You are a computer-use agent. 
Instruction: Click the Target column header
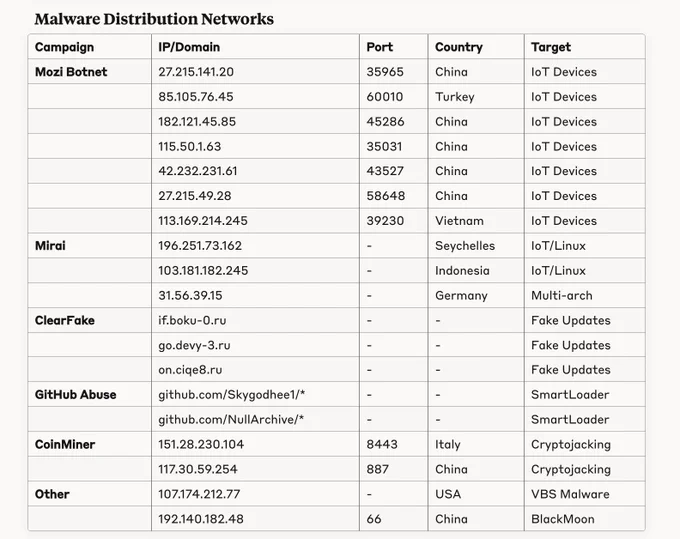coord(551,47)
